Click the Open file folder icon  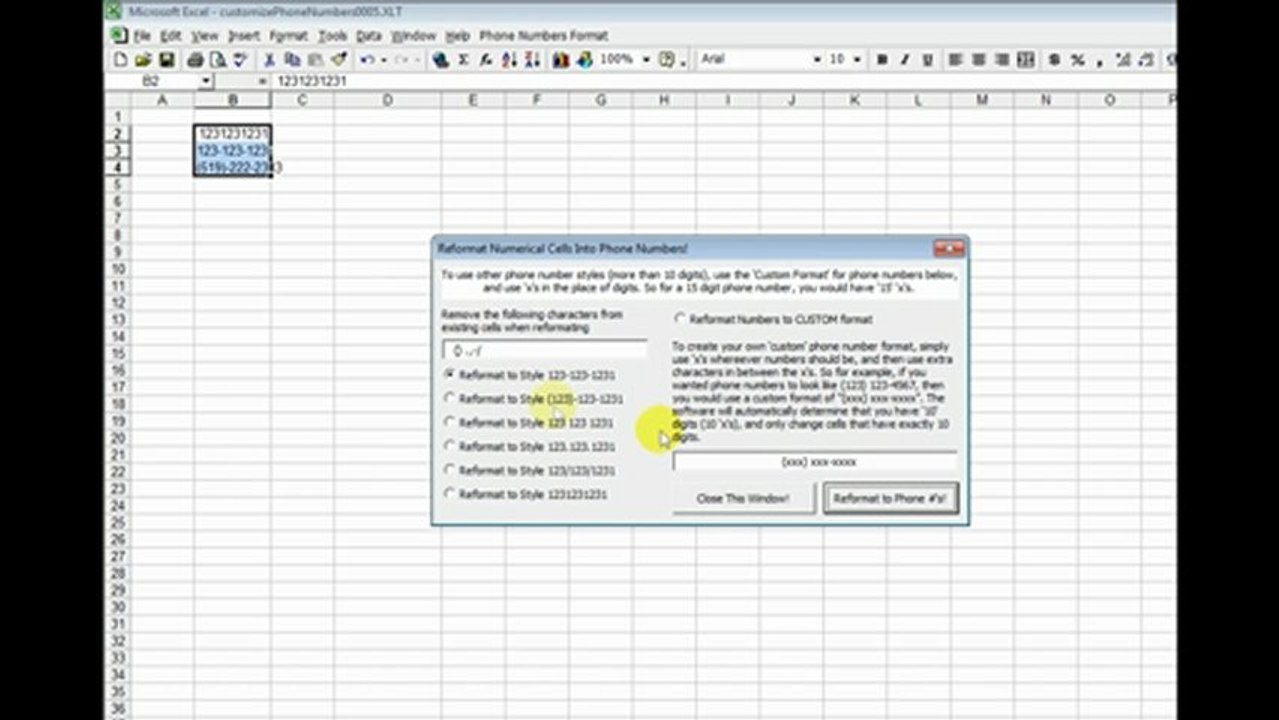tap(143, 60)
